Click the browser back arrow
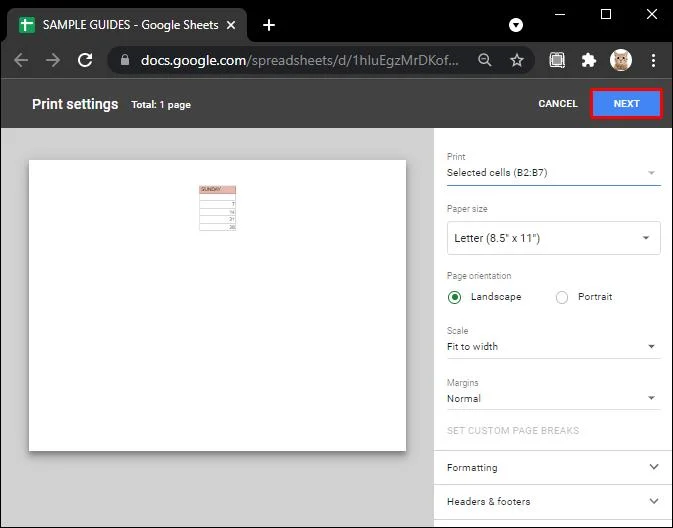 pyautogui.click(x=21, y=60)
